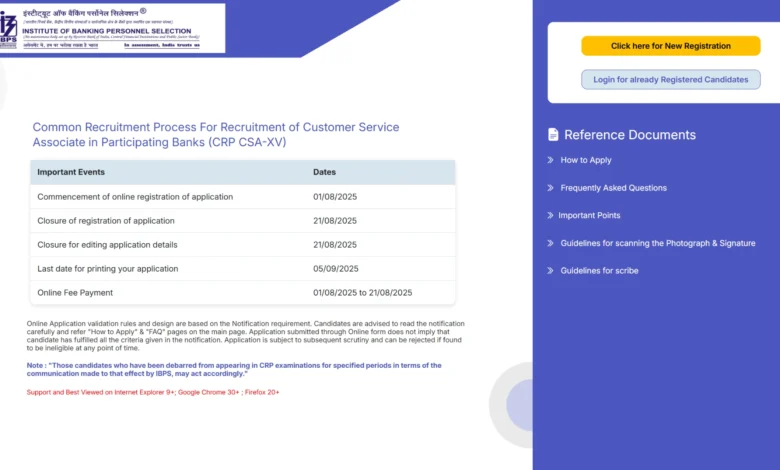Image resolution: width=780 pixels, height=470 pixels.
Task: Open Login for already Registered Candidates
Action: pos(671,80)
